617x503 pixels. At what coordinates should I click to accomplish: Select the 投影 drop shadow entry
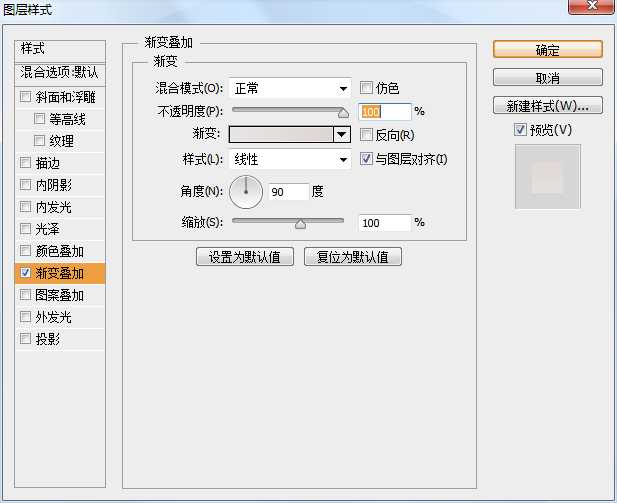[48, 339]
